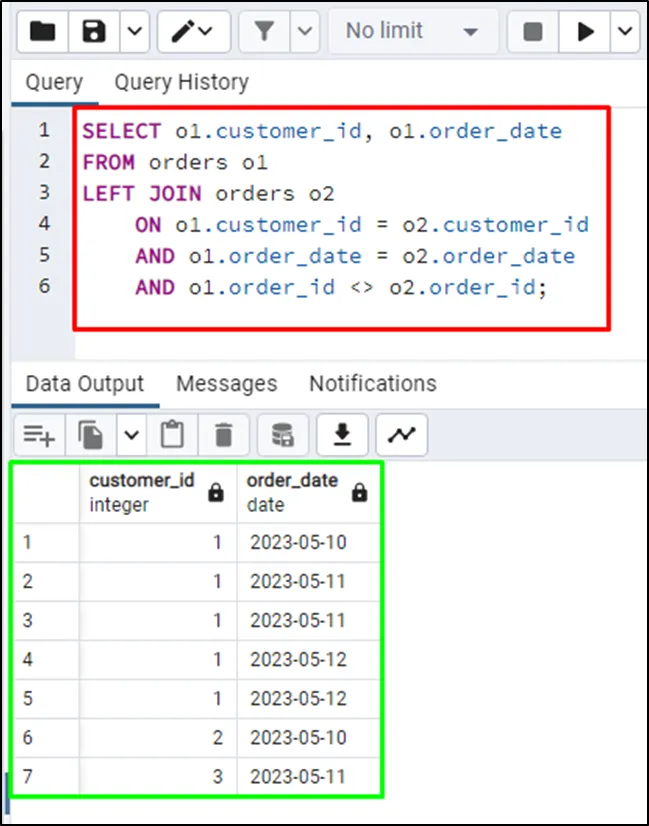Expand the execute options dropdown arrow
This screenshot has height=826, width=649.
[x=625, y=32]
